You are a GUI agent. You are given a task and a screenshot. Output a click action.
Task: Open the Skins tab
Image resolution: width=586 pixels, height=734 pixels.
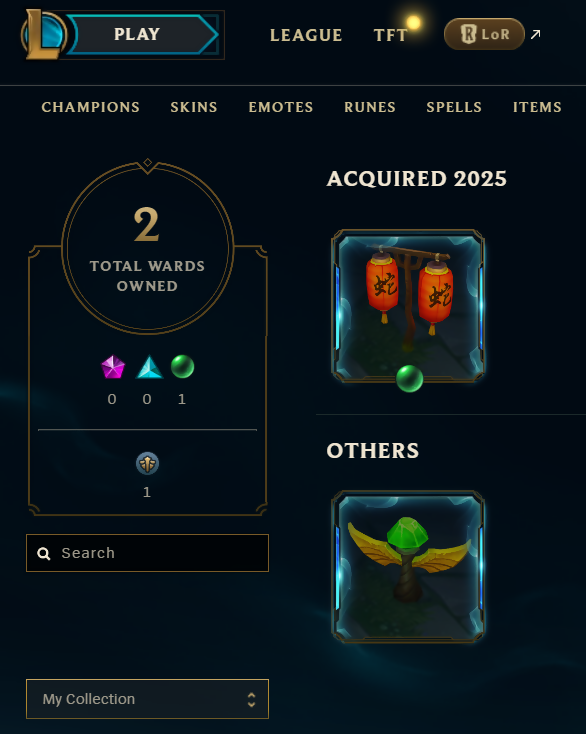(194, 107)
